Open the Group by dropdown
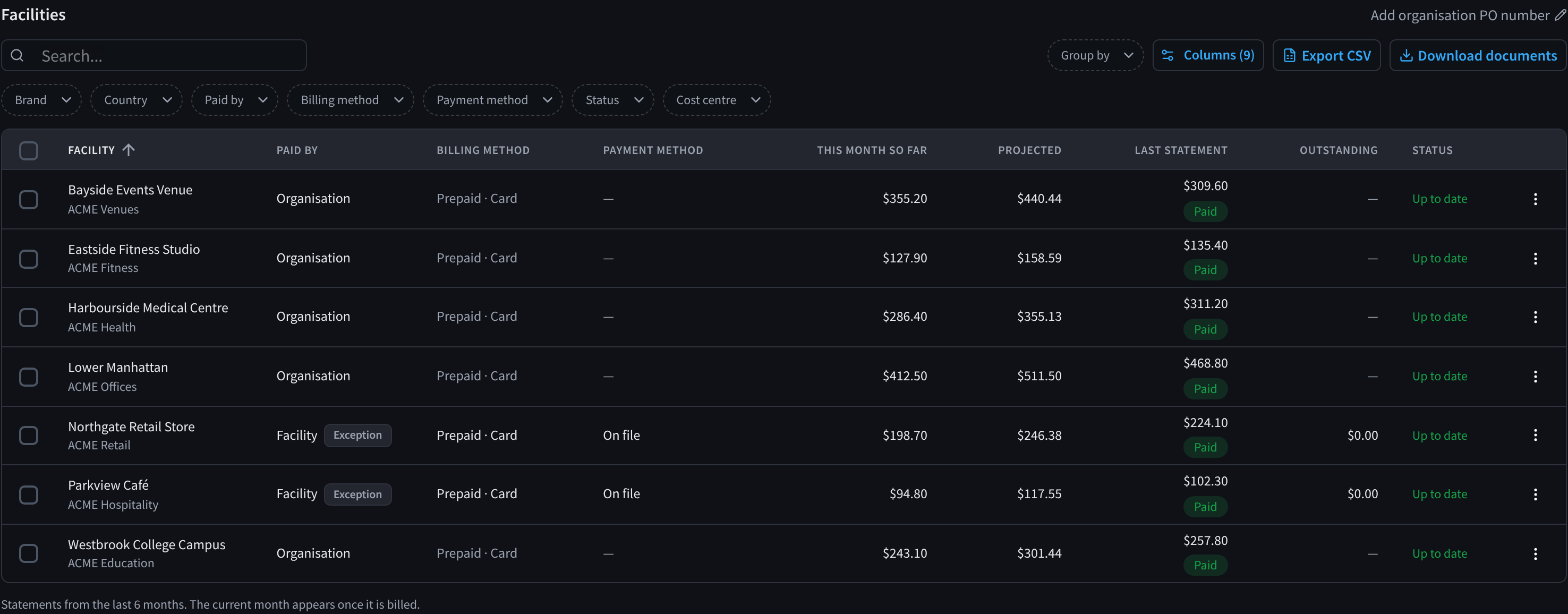 pos(1096,55)
